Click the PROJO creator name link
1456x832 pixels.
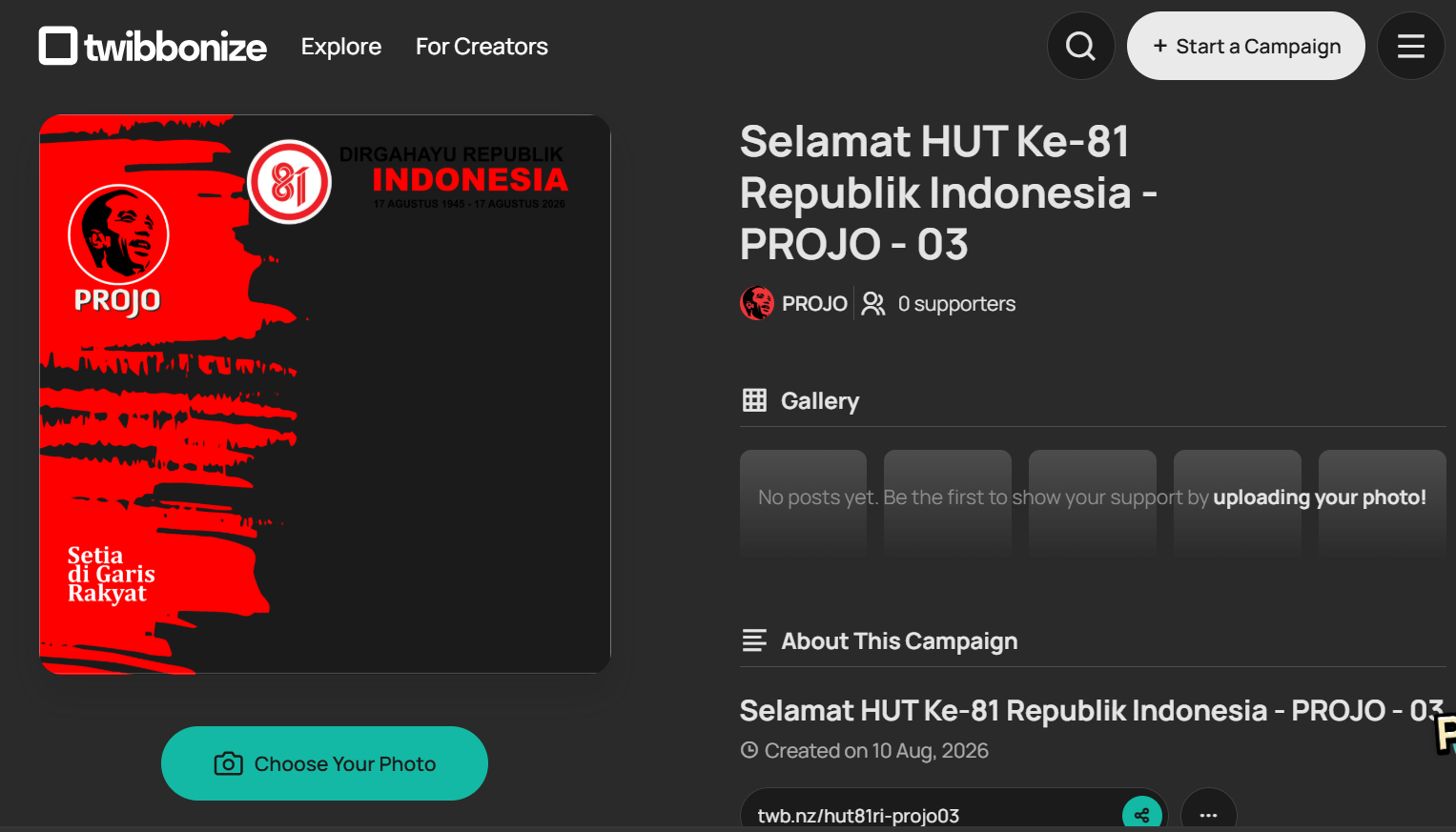coord(814,303)
